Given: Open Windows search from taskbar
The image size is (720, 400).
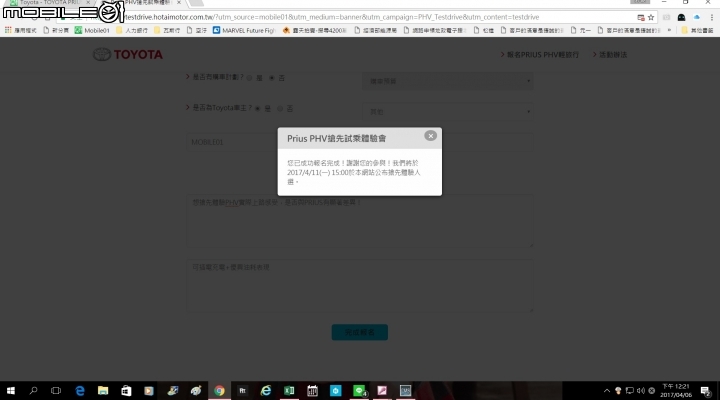Looking at the screenshot, I should click(33, 391).
